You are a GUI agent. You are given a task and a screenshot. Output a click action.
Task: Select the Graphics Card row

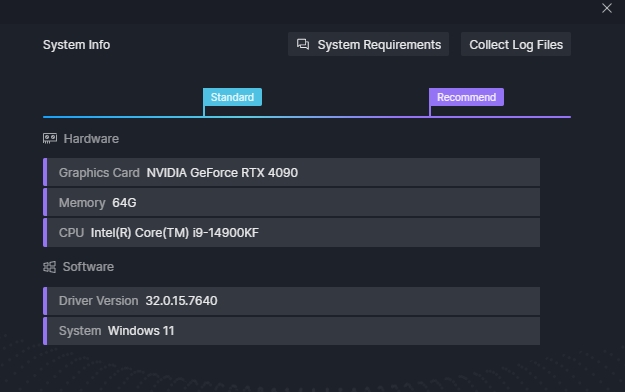tap(291, 172)
